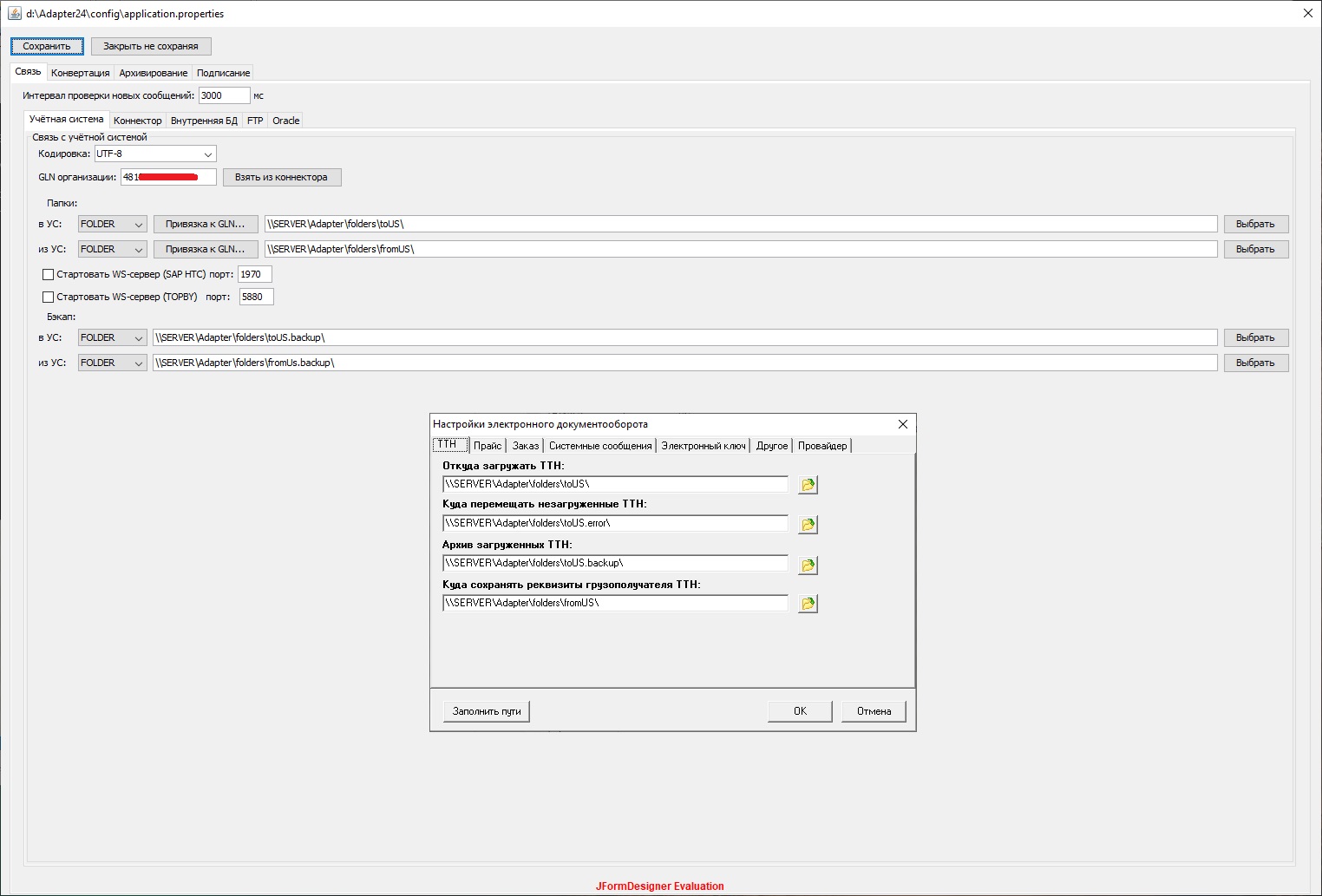Image resolution: width=1322 pixels, height=896 pixels.
Task: Click folder icon for грузополучателя ТТН path
Action: 808,604
